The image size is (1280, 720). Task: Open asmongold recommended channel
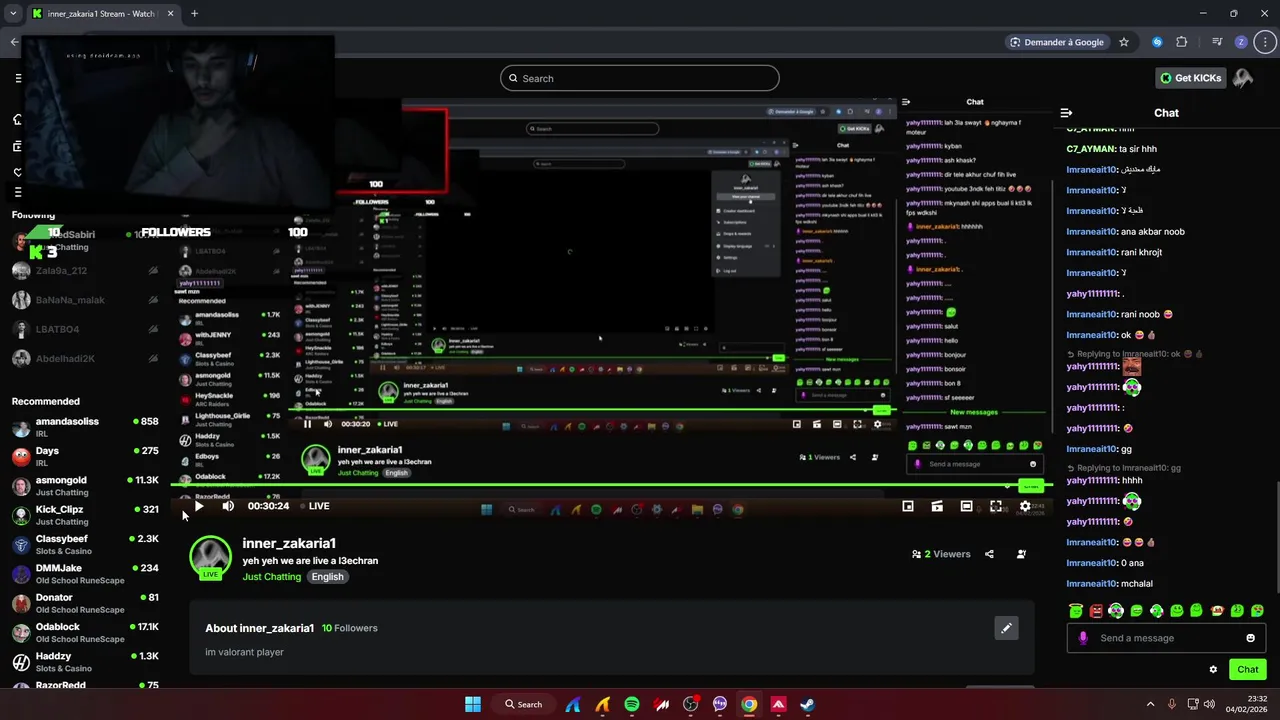coord(85,486)
